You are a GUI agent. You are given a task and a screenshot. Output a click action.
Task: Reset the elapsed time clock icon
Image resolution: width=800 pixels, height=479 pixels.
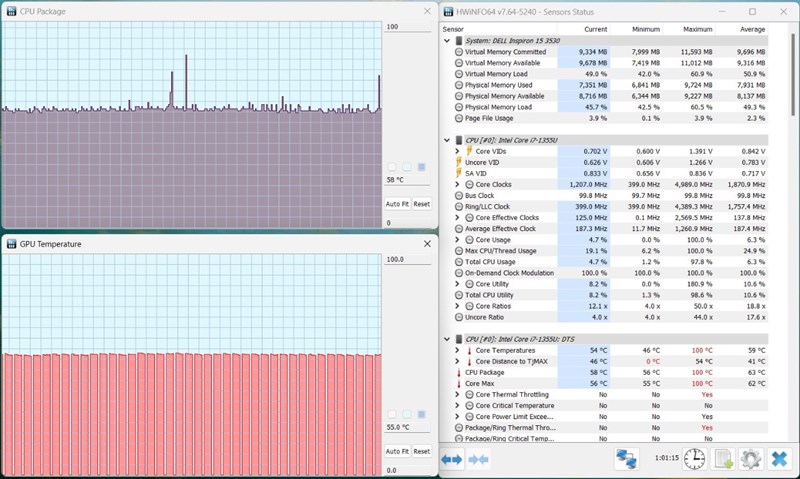(694, 459)
